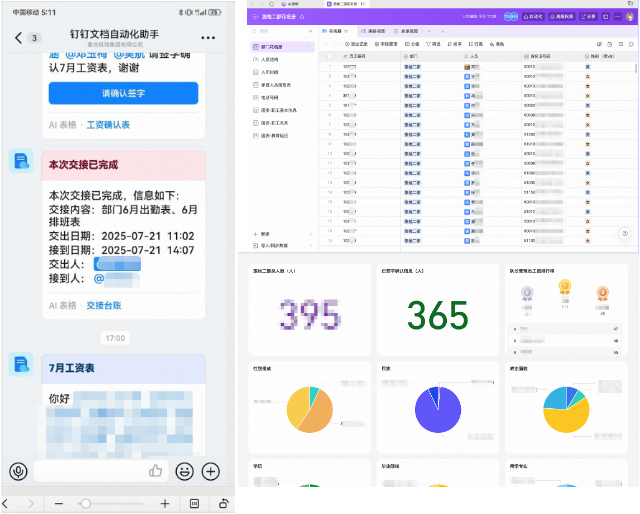Expand the 导入/同步数据 option

275,245
